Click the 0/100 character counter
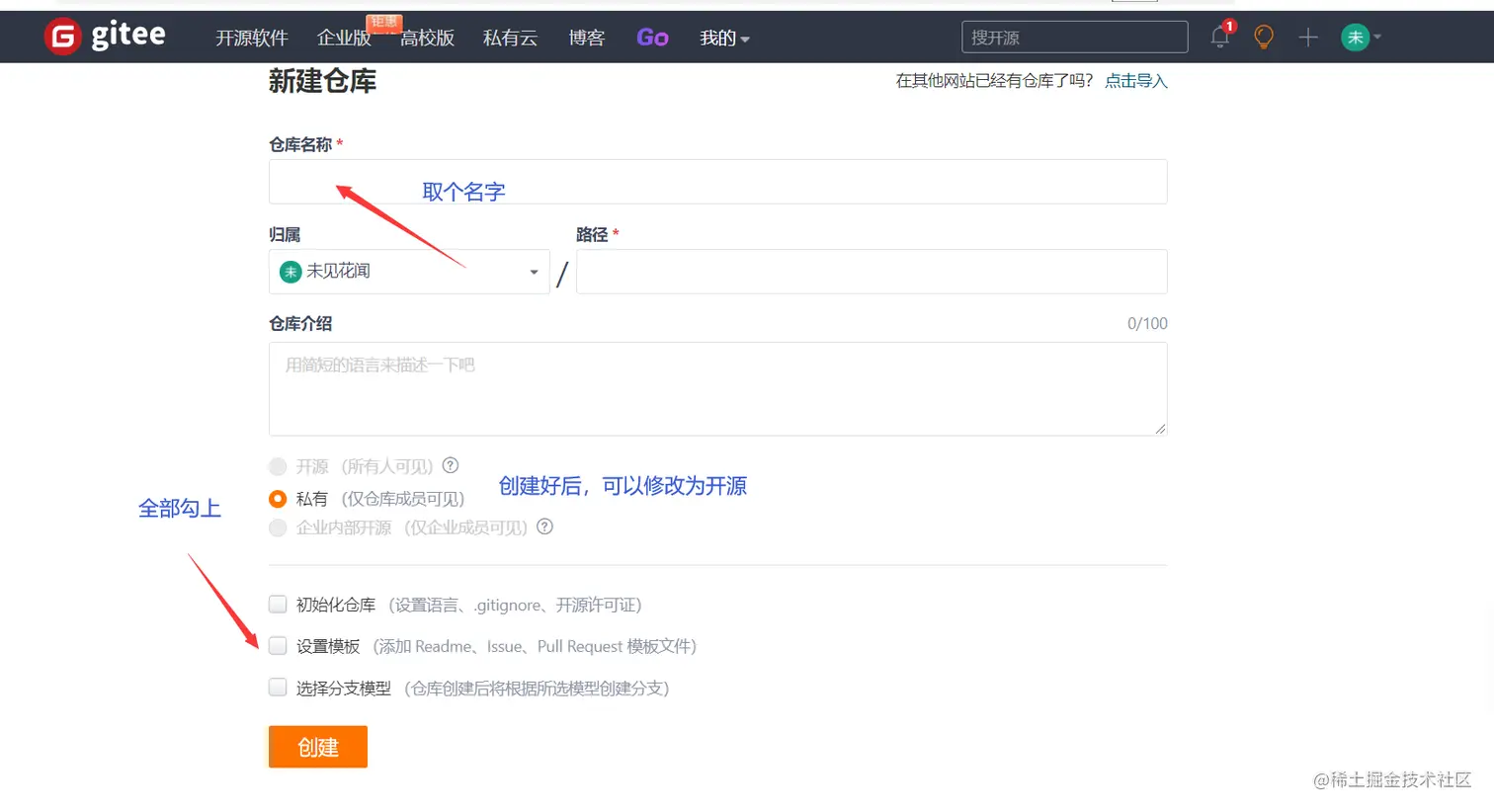The height and width of the screenshot is (812, 1494). pos(1147,323)
